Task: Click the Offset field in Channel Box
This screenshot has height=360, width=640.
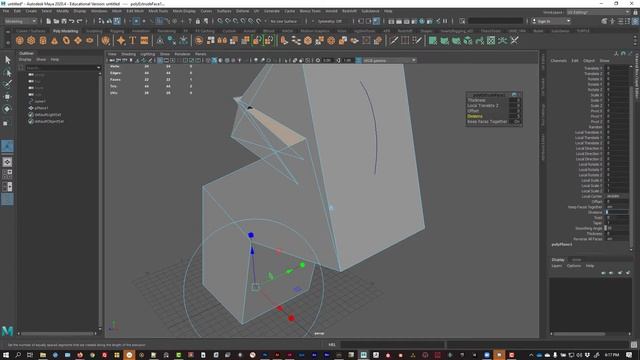Action: [x=617, y=202]
